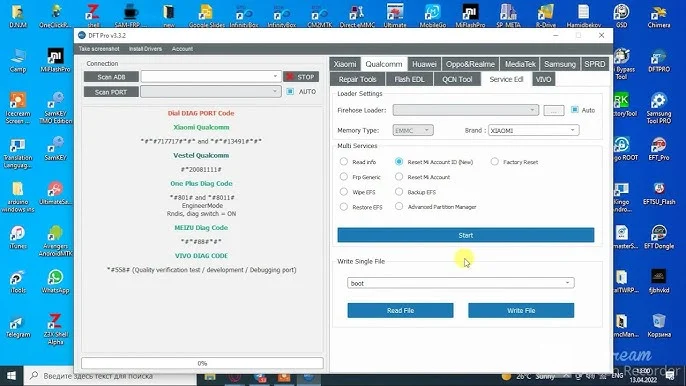Launch the CM2MTK desktop shortcut
The height and width of the screenshot is (386, 686).
pos(319,15)
